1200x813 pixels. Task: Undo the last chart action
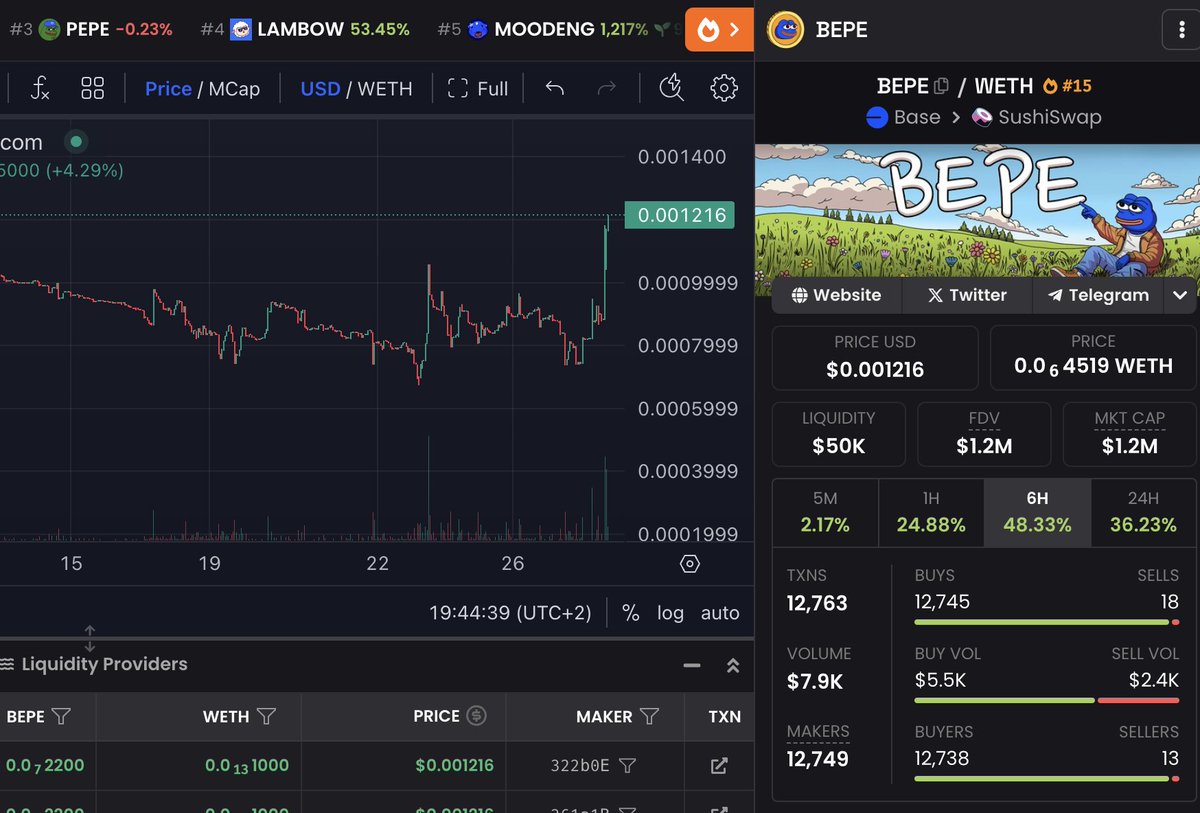(555, 88)
